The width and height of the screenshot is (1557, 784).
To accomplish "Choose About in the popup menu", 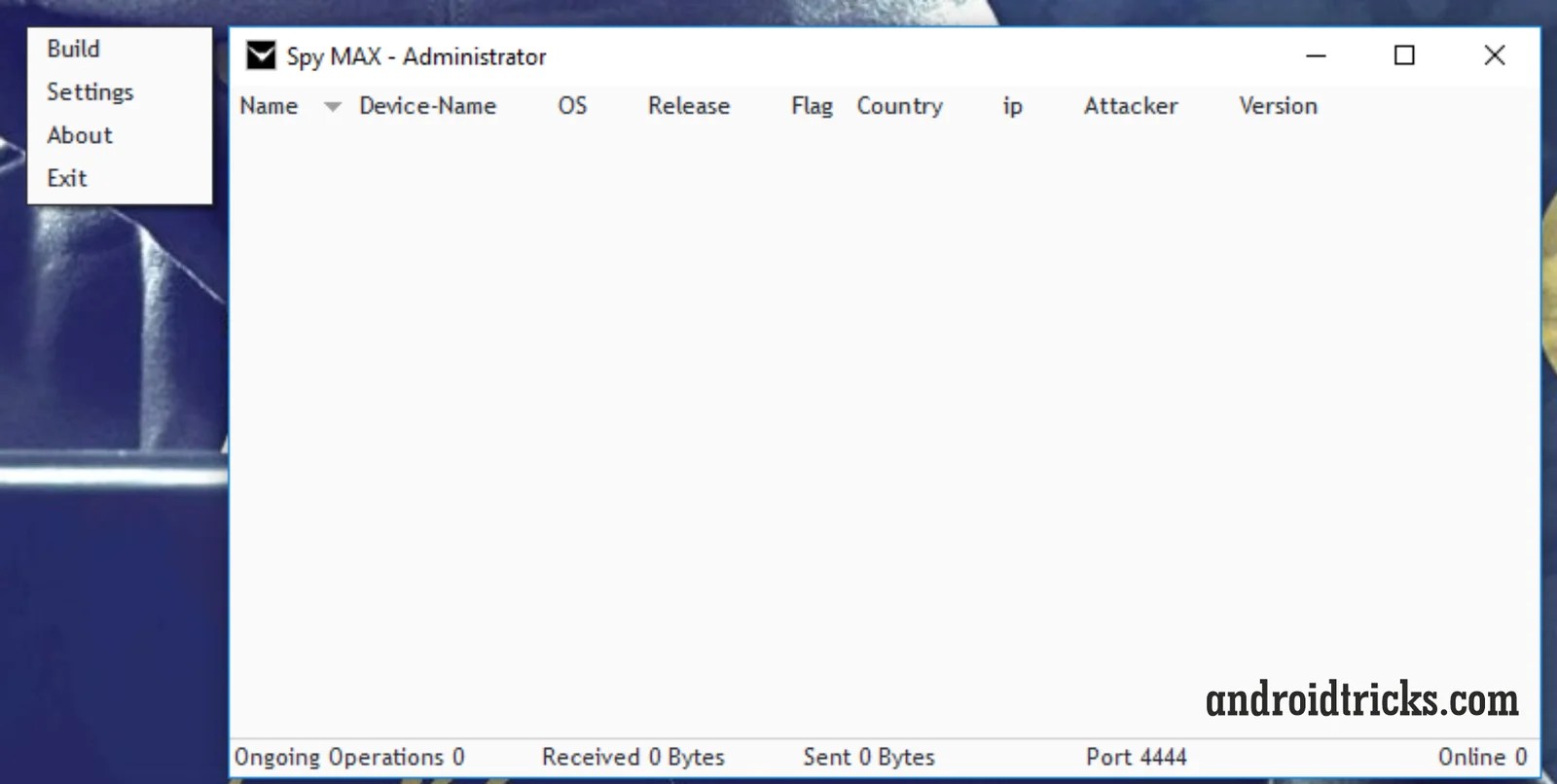I will tap(80, 135).
